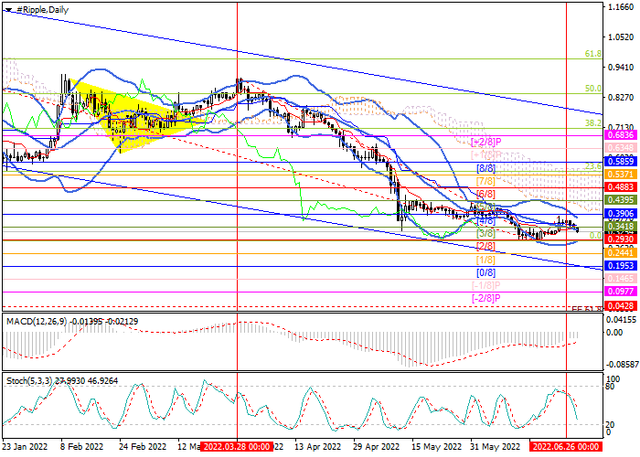Click the 0.0428 red price label
The height and width of the screenshot is (457, 640).
click(620, 306)
